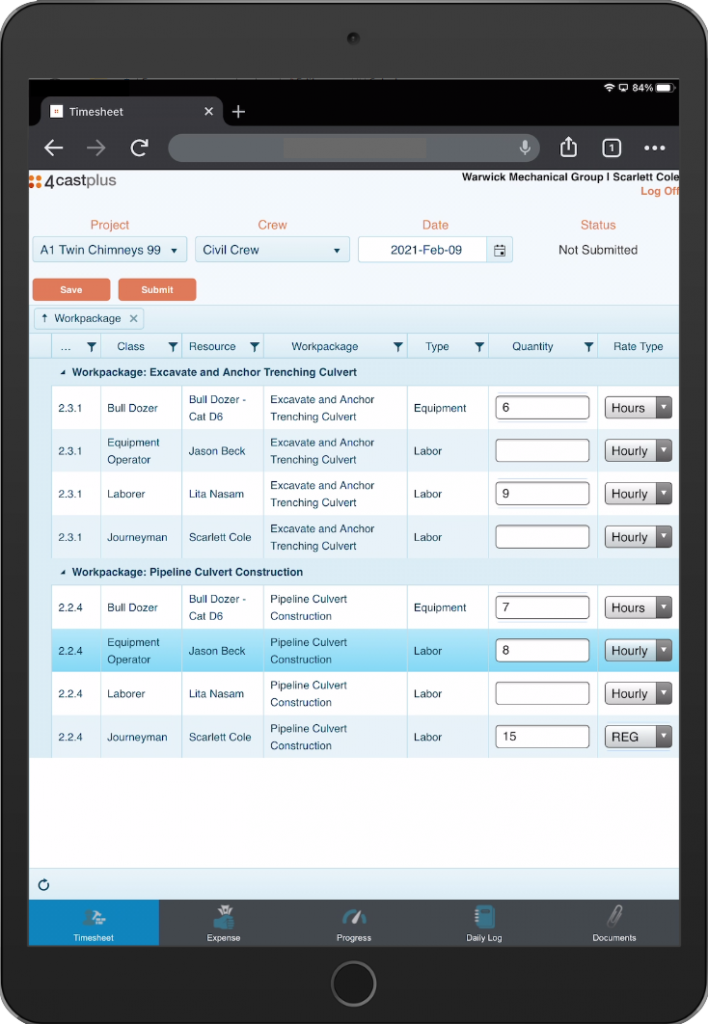
Task: Click empty quantity field for 2.2.4 Lita Nasam
Action: coord(542,694)
